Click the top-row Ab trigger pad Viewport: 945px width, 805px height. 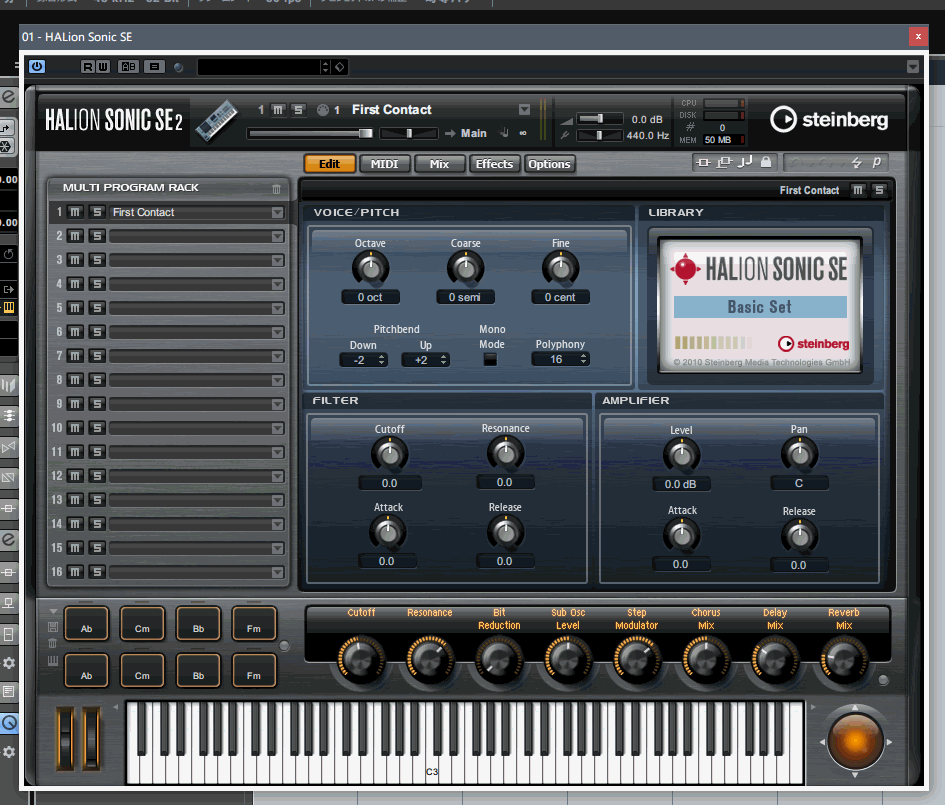(x=86, y=624)
